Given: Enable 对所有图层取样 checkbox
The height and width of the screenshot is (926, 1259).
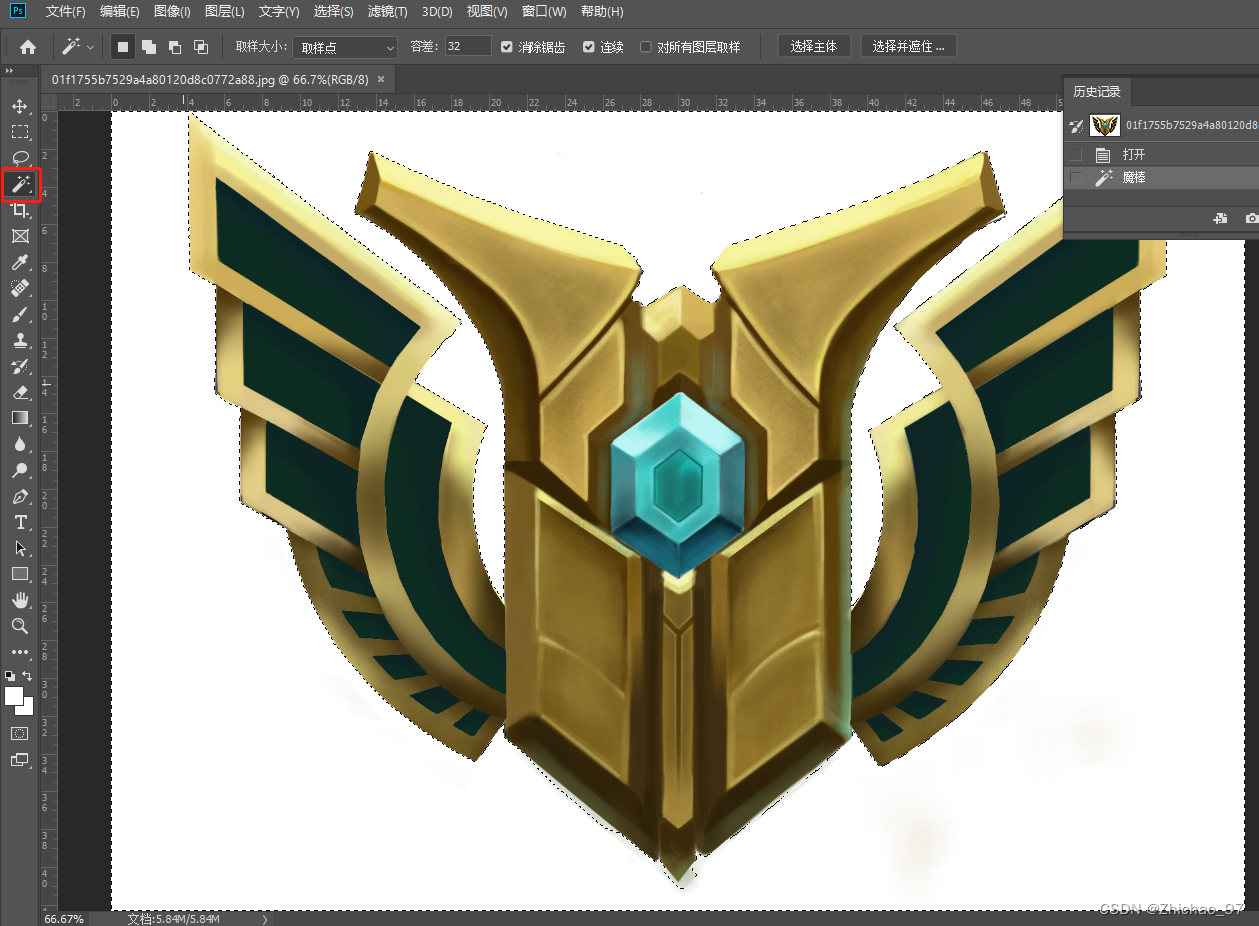Looking at the screenshot, I should 646,47.
